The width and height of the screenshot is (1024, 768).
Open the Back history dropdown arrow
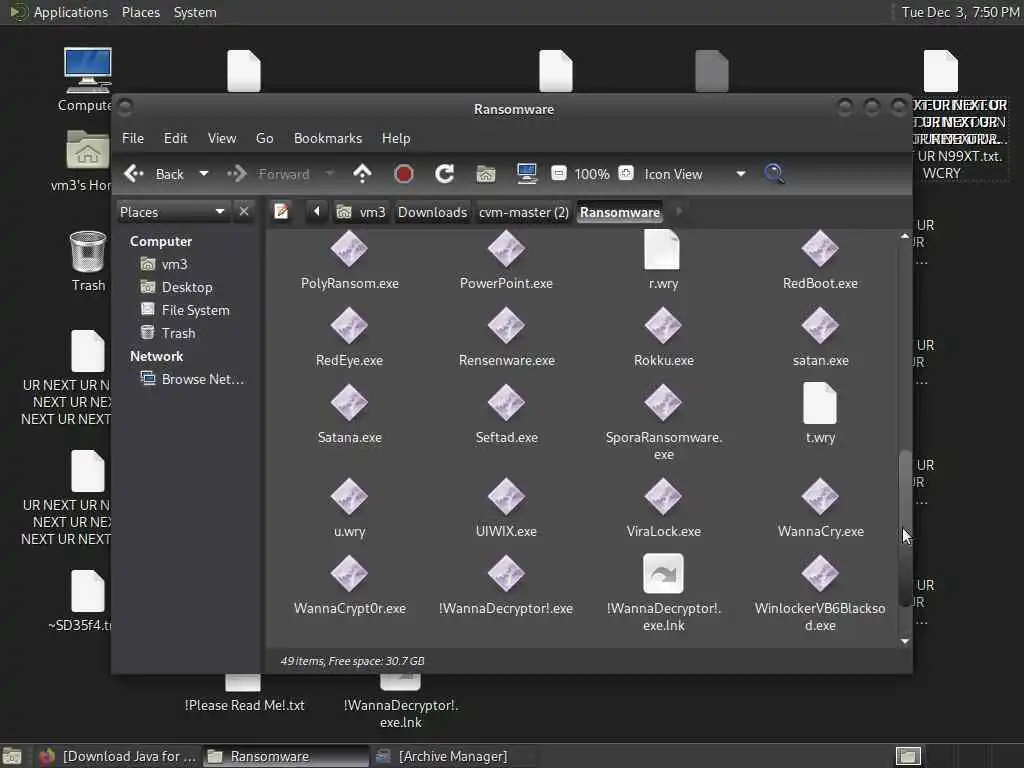[x=204, y=174]
